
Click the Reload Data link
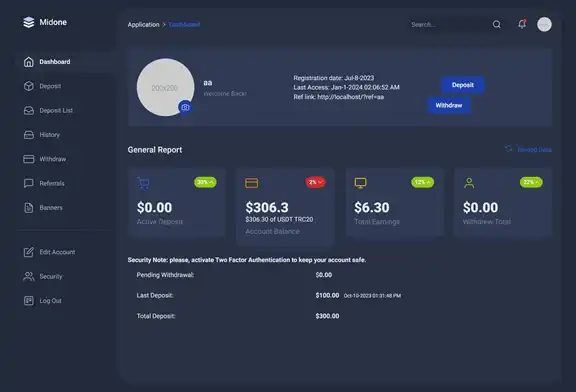pos(534,150)
